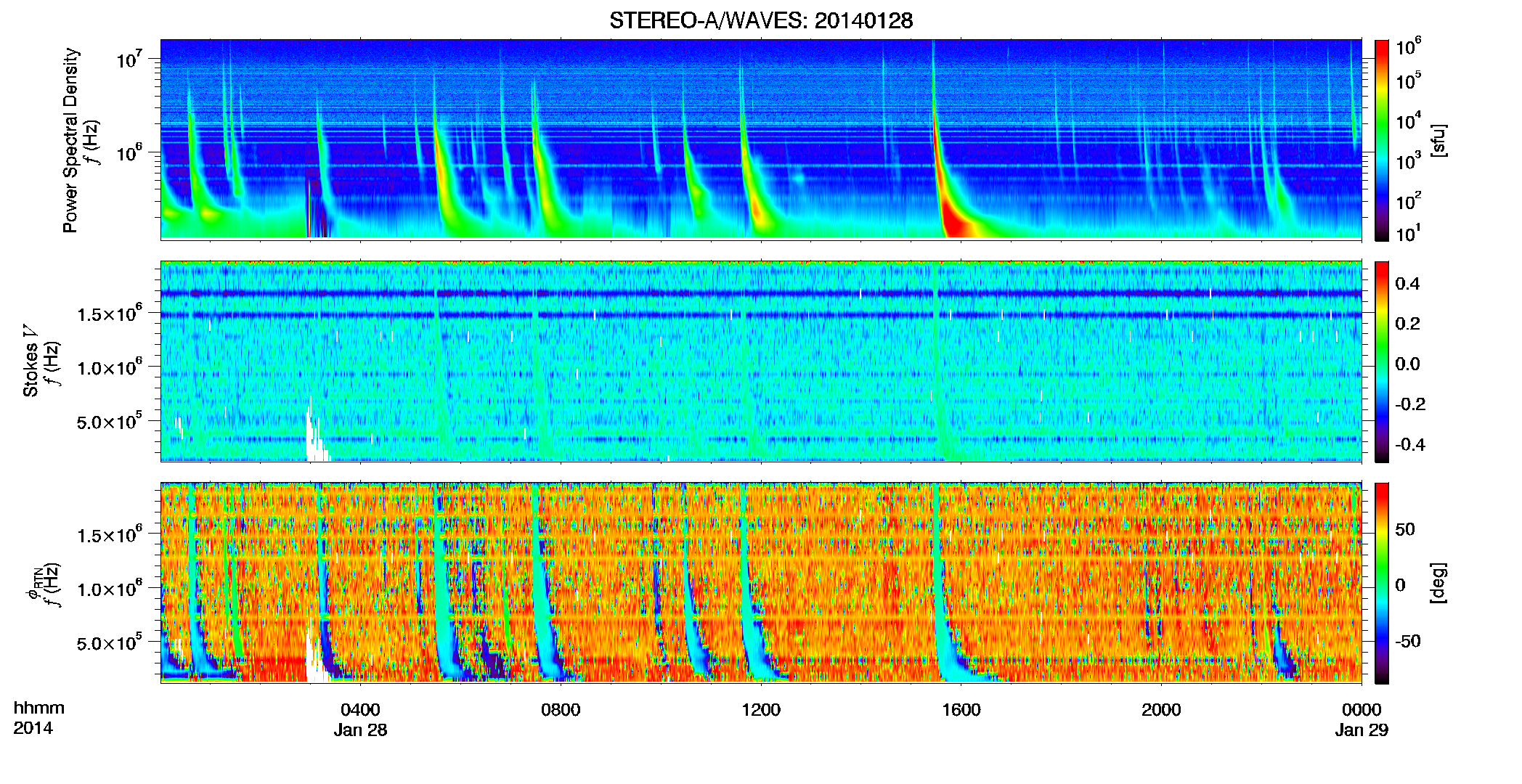Click the STEREO-A/WAVES: 20140128 title
The width and height of the screenshot is (1522, 784).
(761, 20)
